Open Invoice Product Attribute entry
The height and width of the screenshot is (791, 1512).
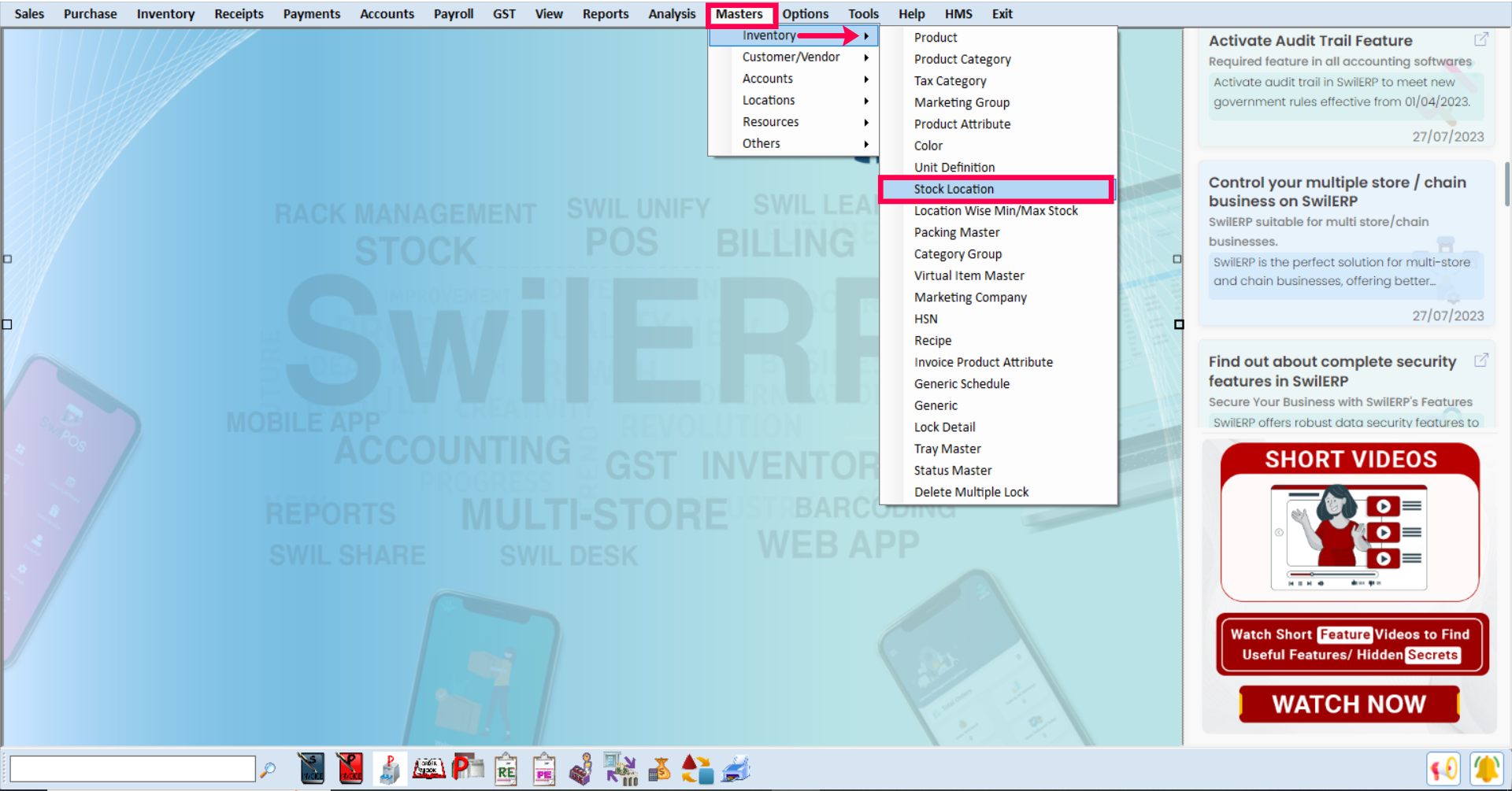pyautogui.click(x=999, y=363)
